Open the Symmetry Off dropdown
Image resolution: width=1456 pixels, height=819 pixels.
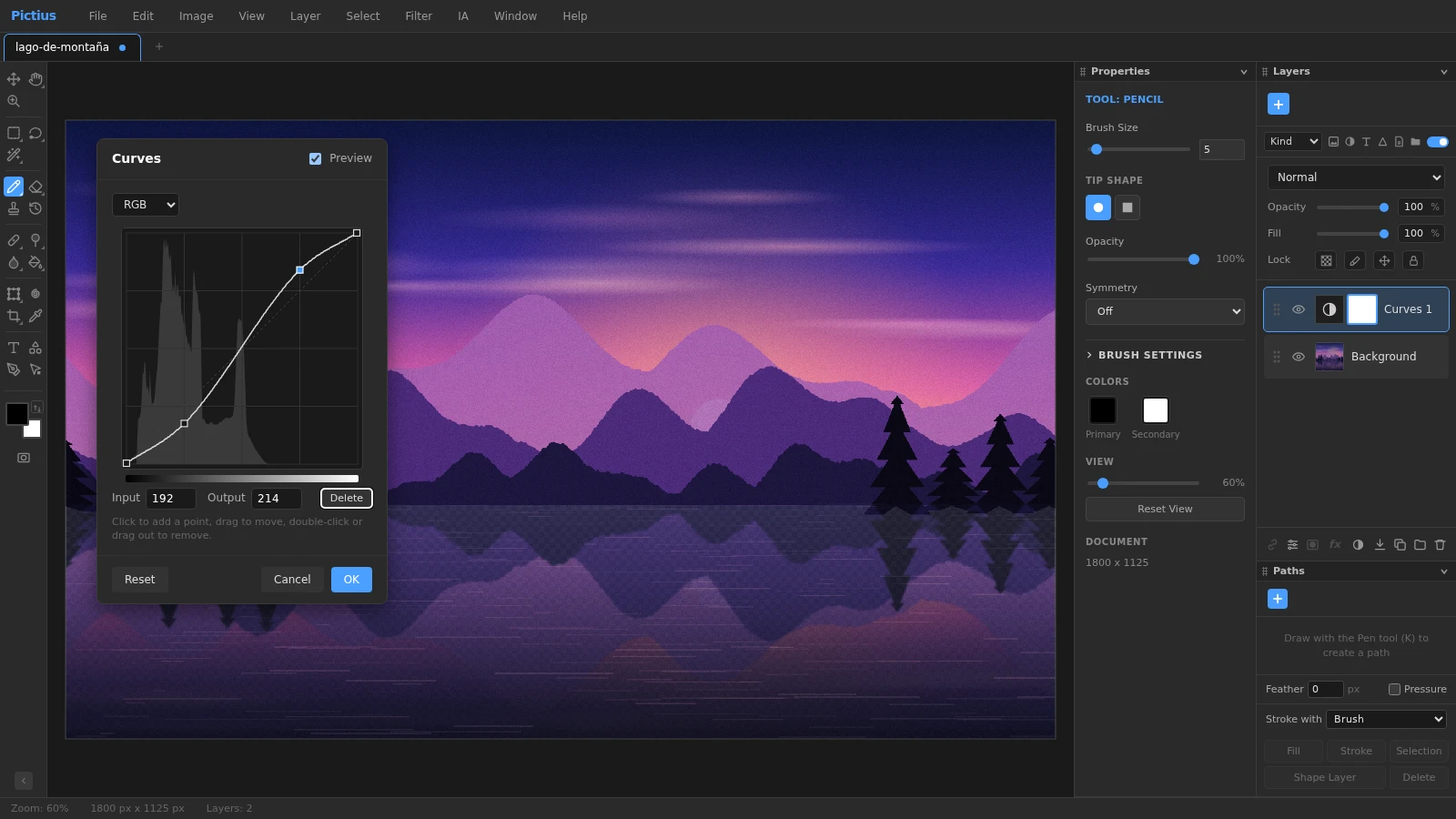tap(1165, 311)
